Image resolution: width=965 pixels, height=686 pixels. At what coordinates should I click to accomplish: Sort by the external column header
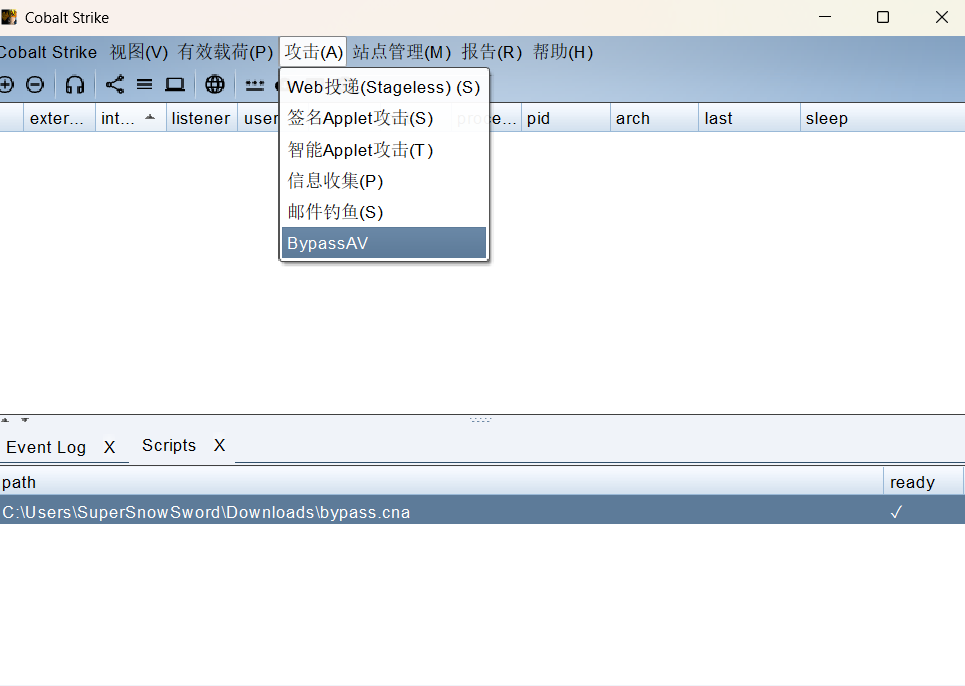click(59, 118)
